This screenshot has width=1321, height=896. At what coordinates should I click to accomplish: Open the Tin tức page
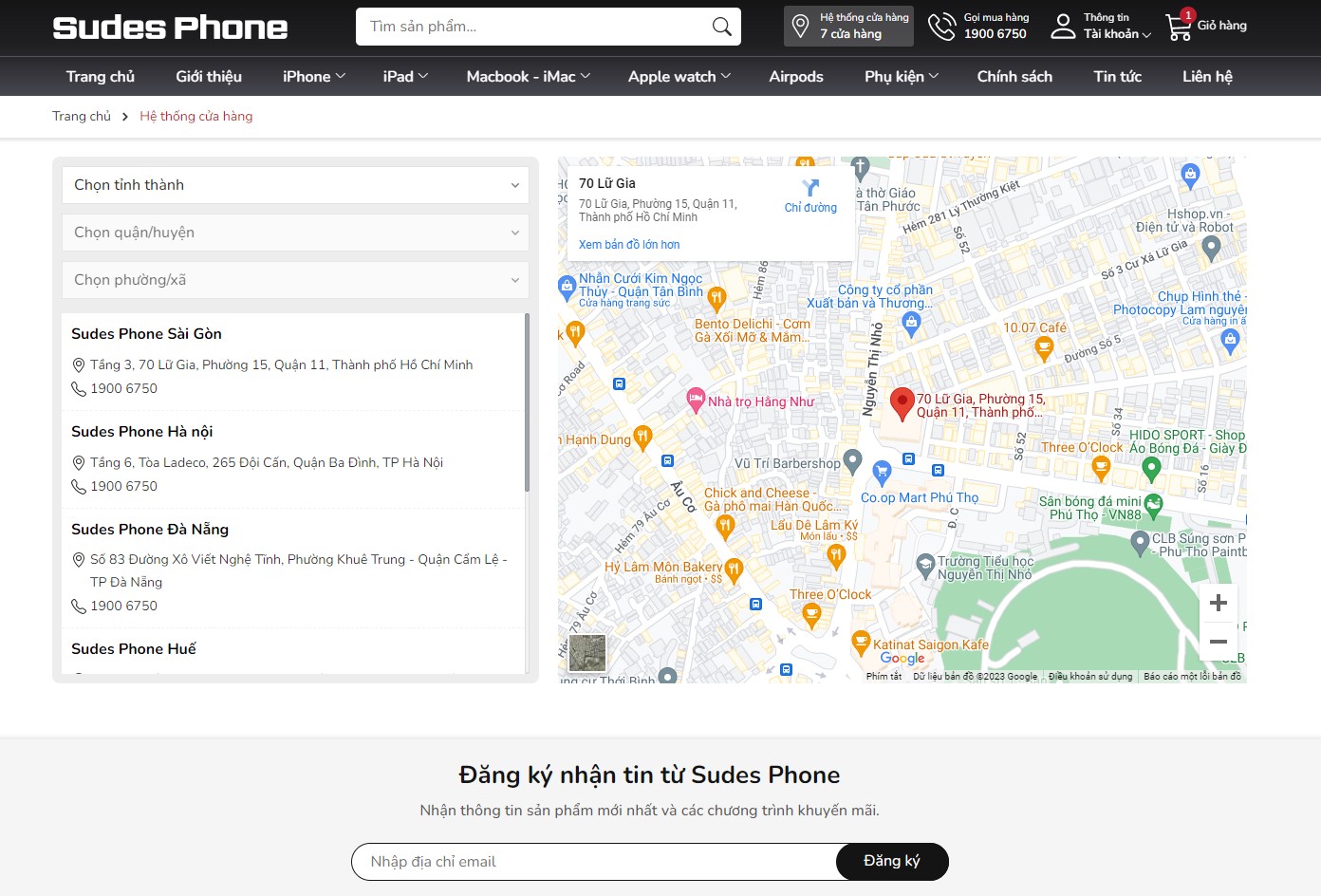coord(1118,77)
